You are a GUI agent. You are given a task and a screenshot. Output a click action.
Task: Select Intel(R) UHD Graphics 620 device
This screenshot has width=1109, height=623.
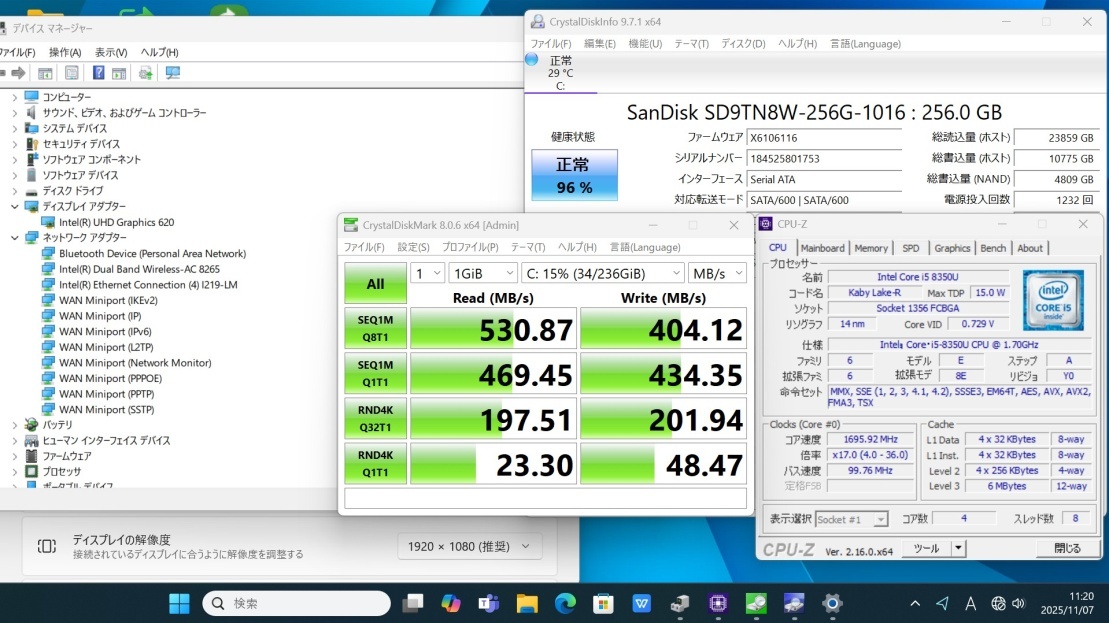click(x=116, y=222)
